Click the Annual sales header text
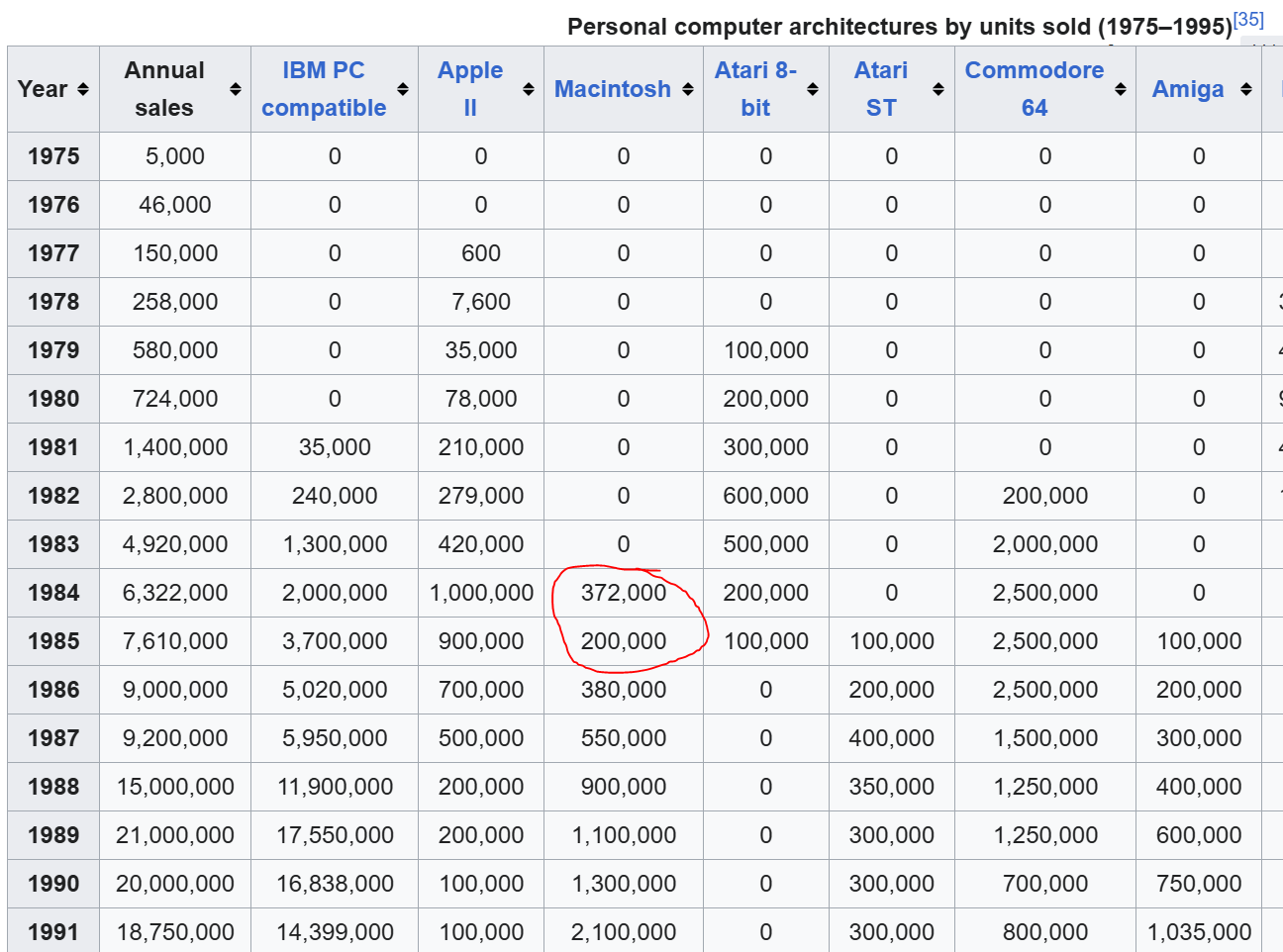The width and height of the screenshot is (1283, 952). click(x=164, y=89)
